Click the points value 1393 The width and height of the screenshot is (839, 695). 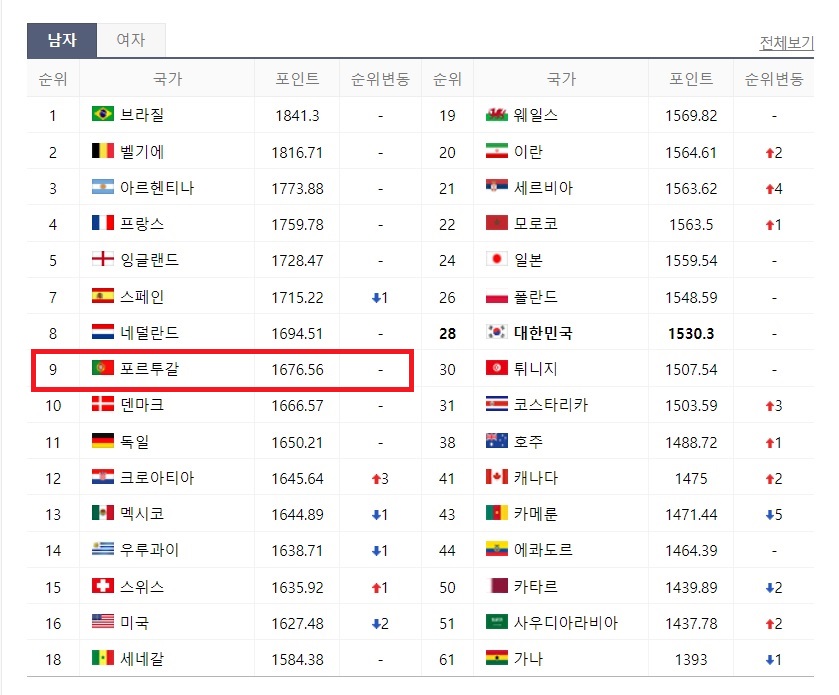pos(691,660)
